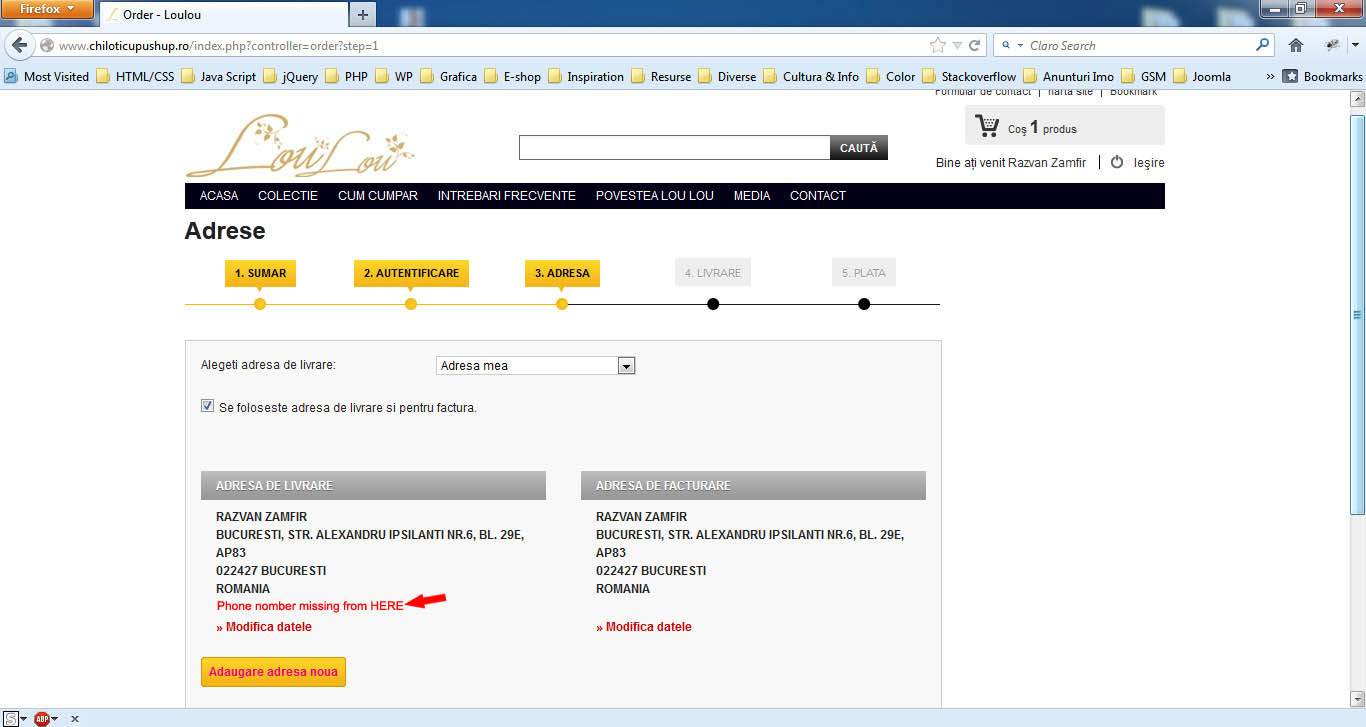The image size is (1366, 727).
Task: Open POVESTEA LOU LOU menu item
Action: click(x=655, y=196)
